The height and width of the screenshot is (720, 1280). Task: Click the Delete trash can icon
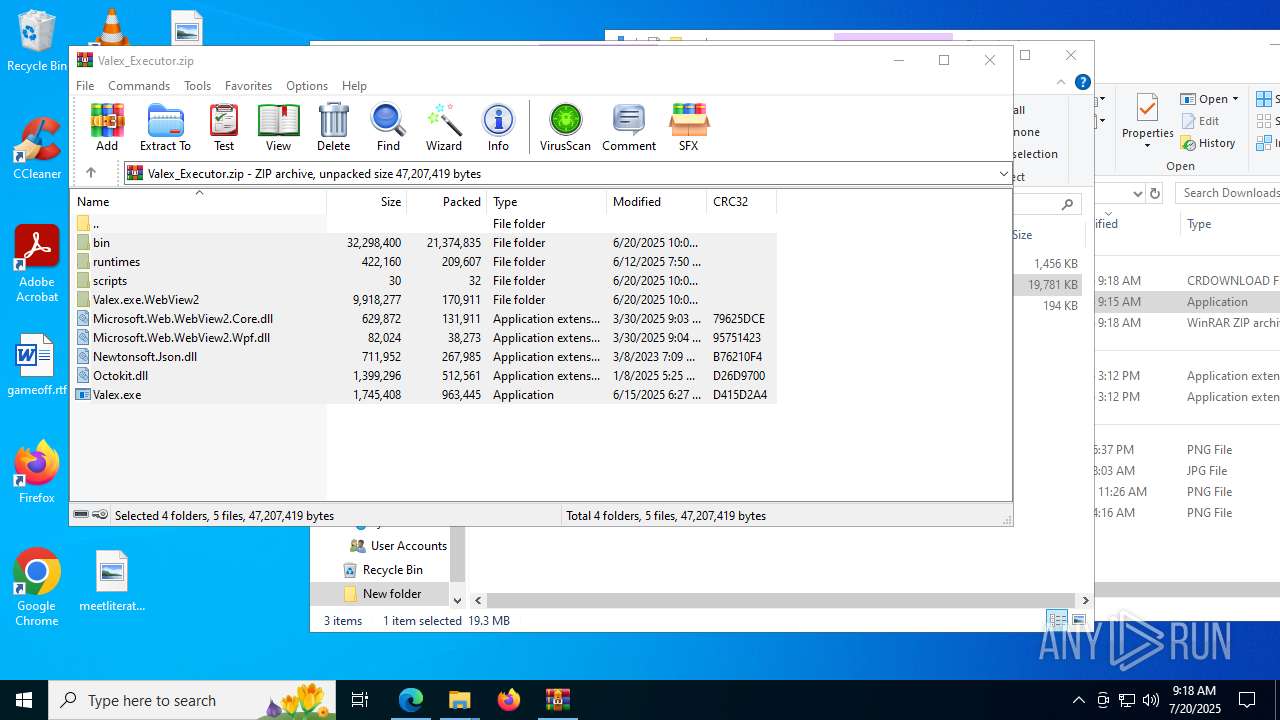tap(333, 127)
